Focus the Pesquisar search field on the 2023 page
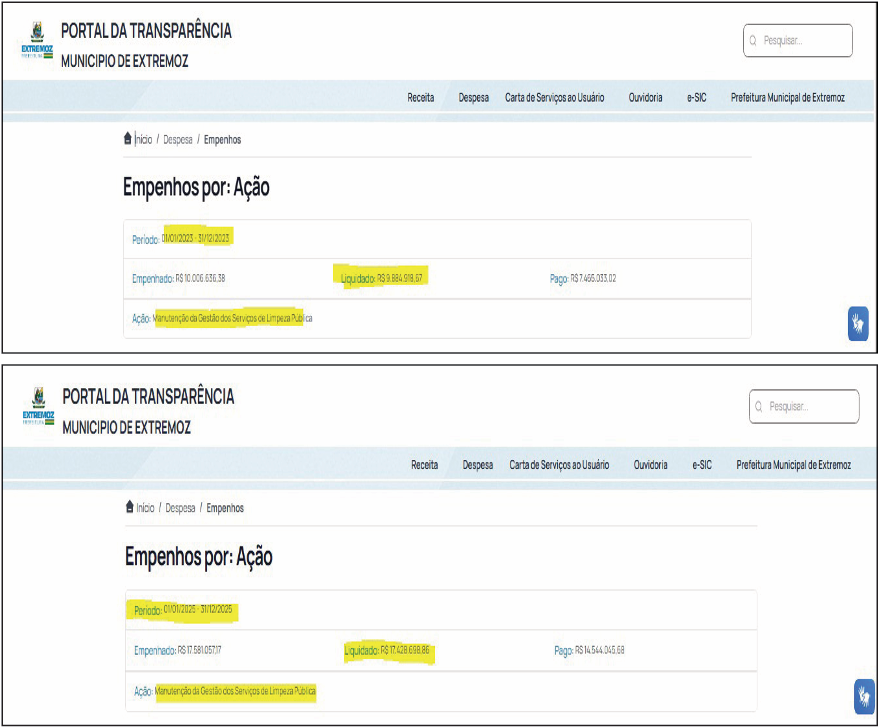879x728 pixels. tap(803, 41)
